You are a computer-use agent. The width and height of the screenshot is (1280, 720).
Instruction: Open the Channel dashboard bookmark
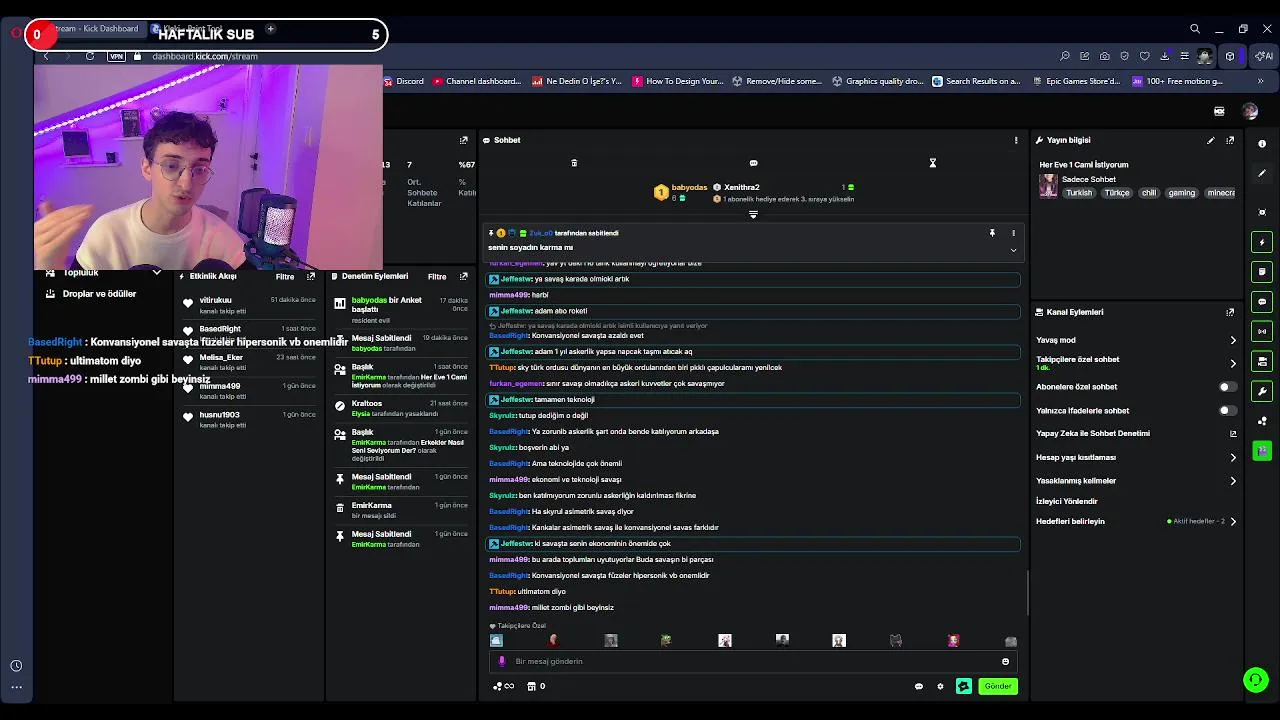coord(477,81)
